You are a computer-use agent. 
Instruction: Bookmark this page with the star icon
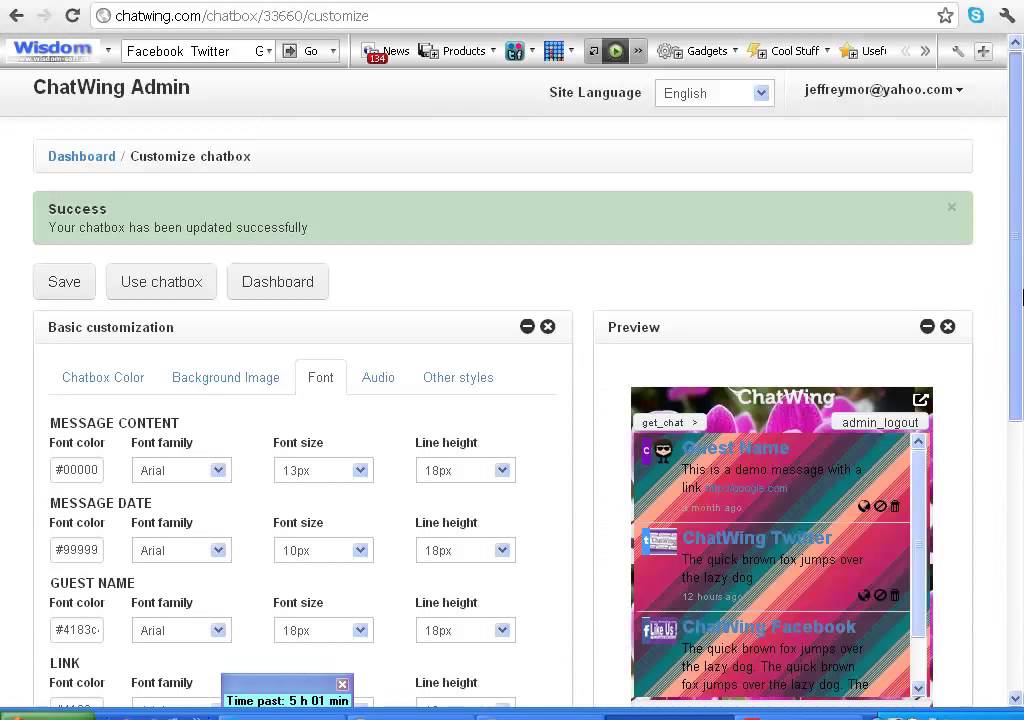coord(945,15)
